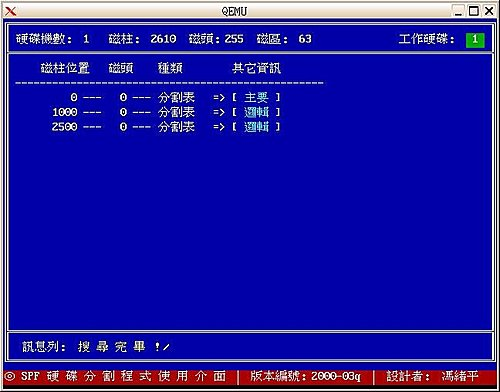The width and height of the screenshot is (500, 392).
Task: Click the hard disk count value 1
Action: tap(86, 39)
